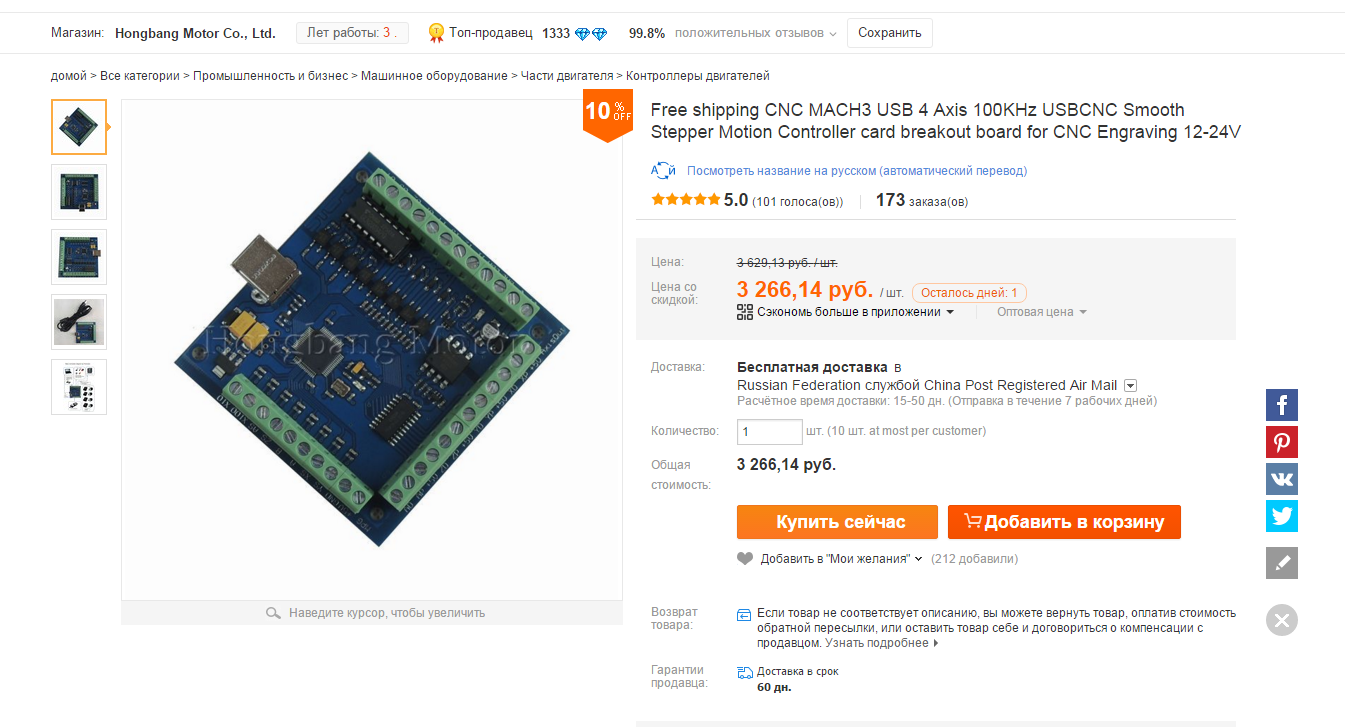Pin this product on Pinterest
Screen dimensions: 1345x727
point(1281,442)
